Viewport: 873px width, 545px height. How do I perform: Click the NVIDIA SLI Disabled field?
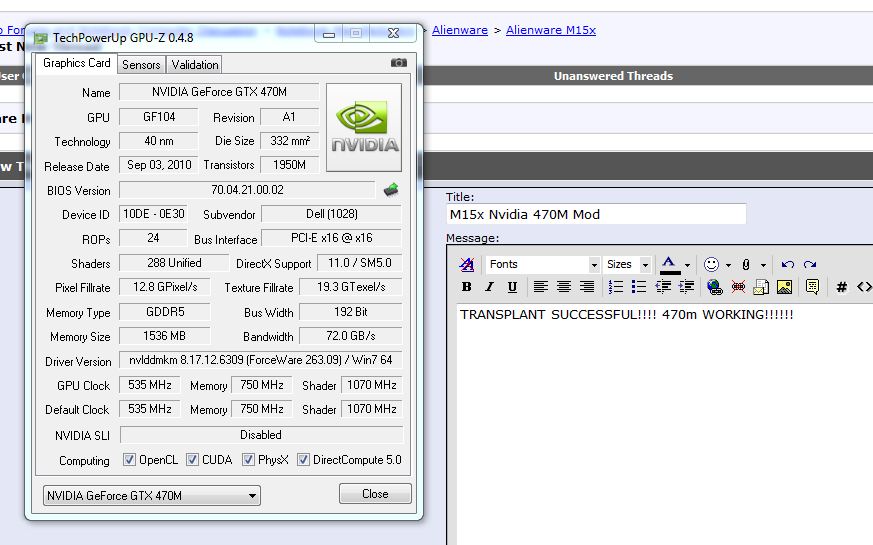261,435
